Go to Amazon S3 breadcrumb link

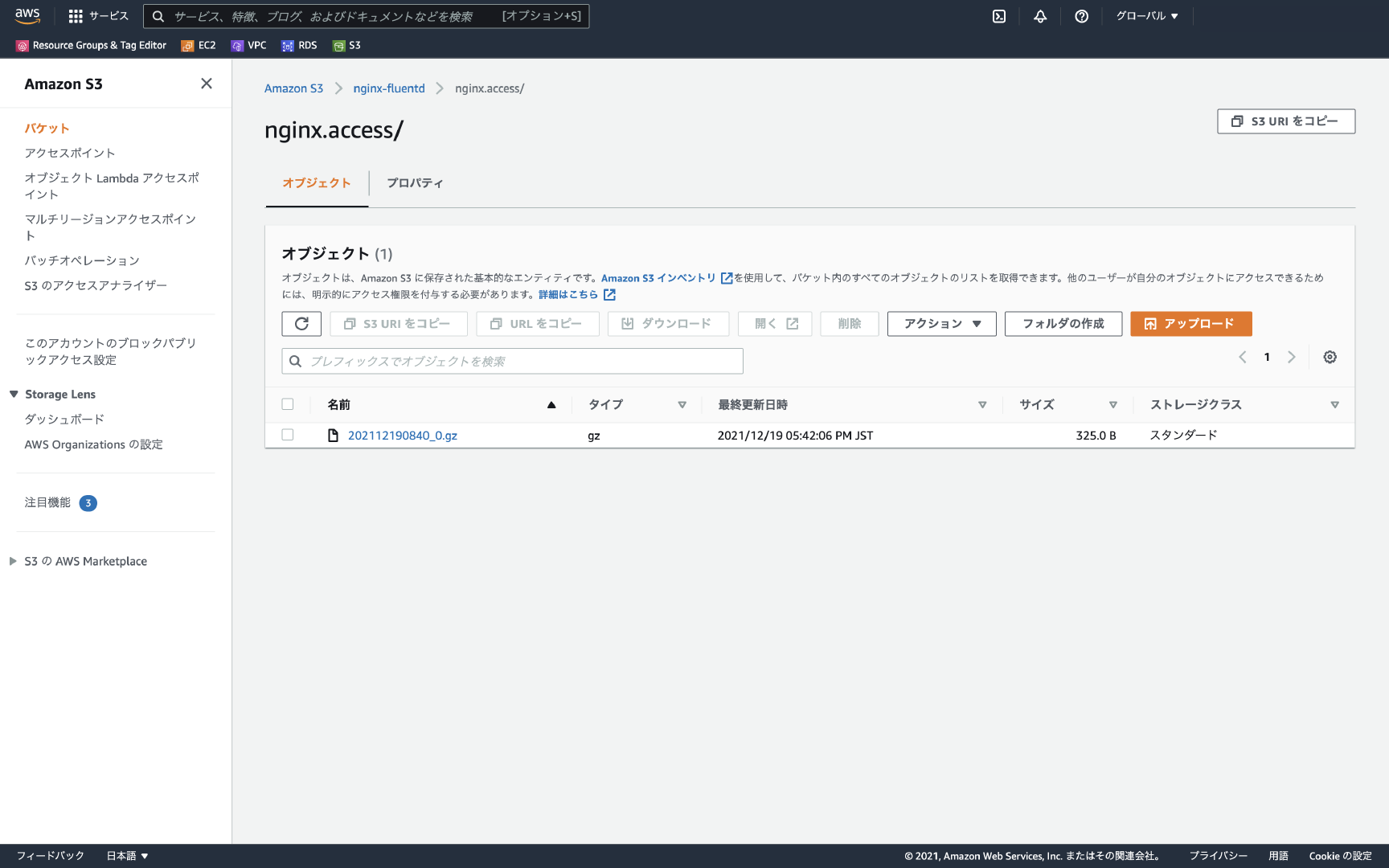[293, 88]
